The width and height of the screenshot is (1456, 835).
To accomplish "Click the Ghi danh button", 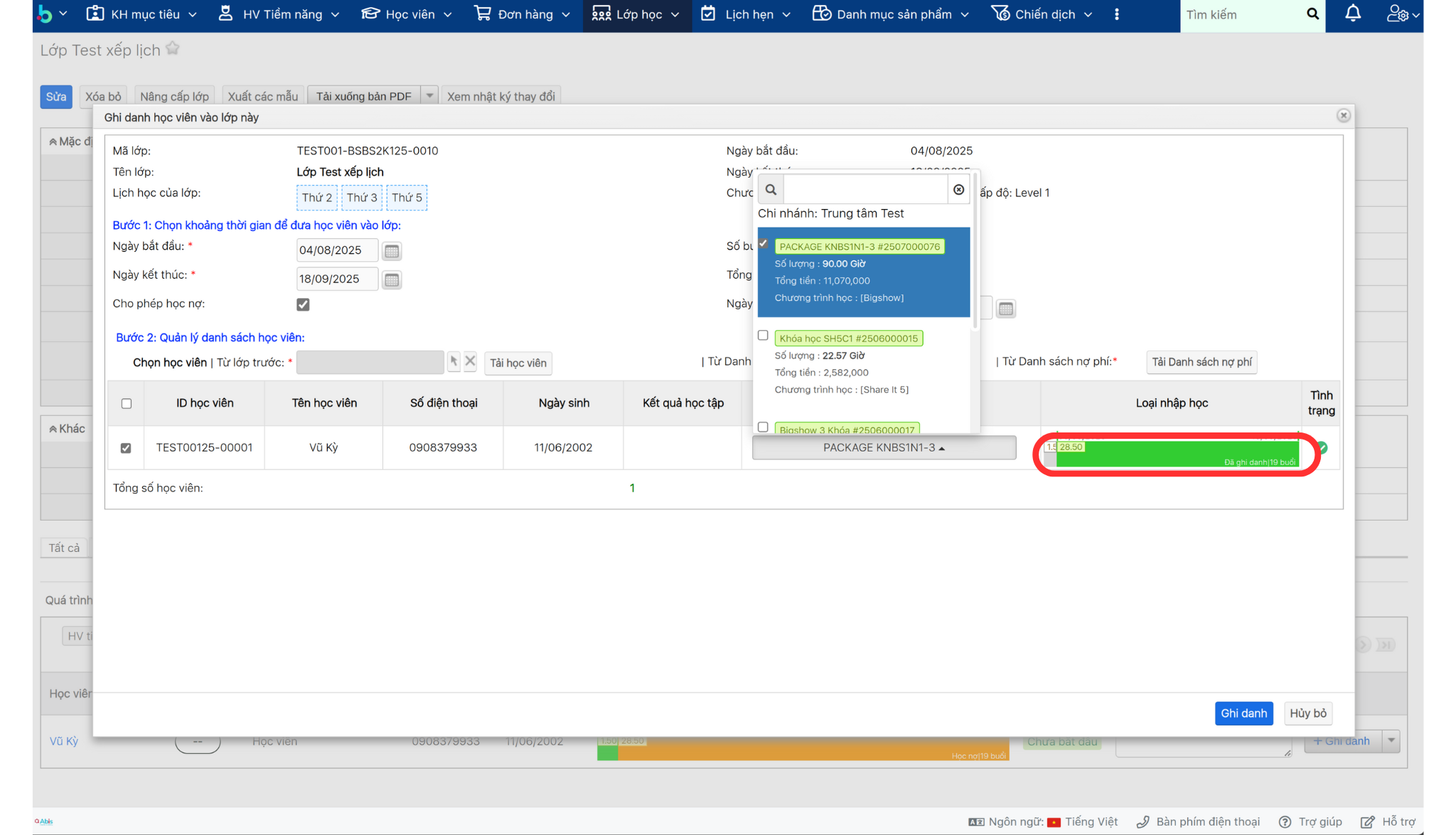I will tap(1243, 713).
